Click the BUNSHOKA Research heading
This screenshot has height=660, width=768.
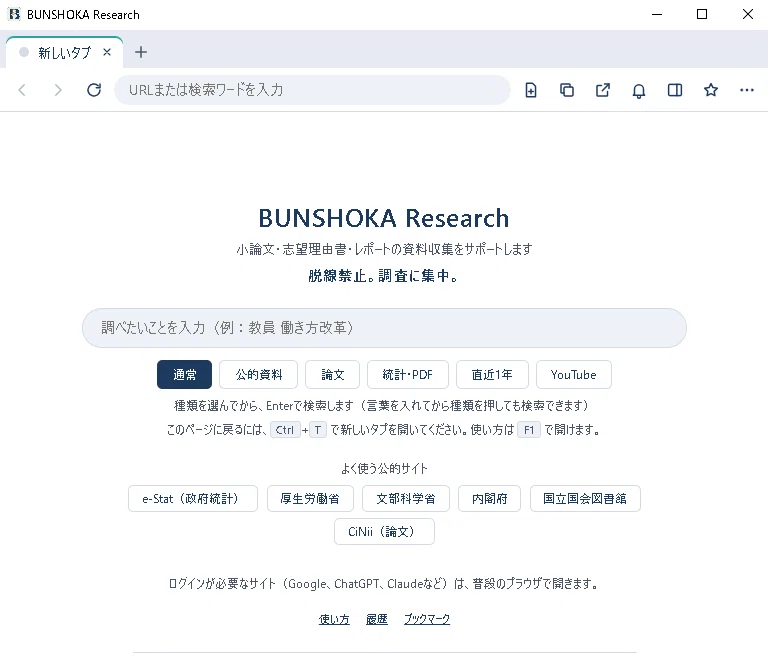(x=384, y=218)
